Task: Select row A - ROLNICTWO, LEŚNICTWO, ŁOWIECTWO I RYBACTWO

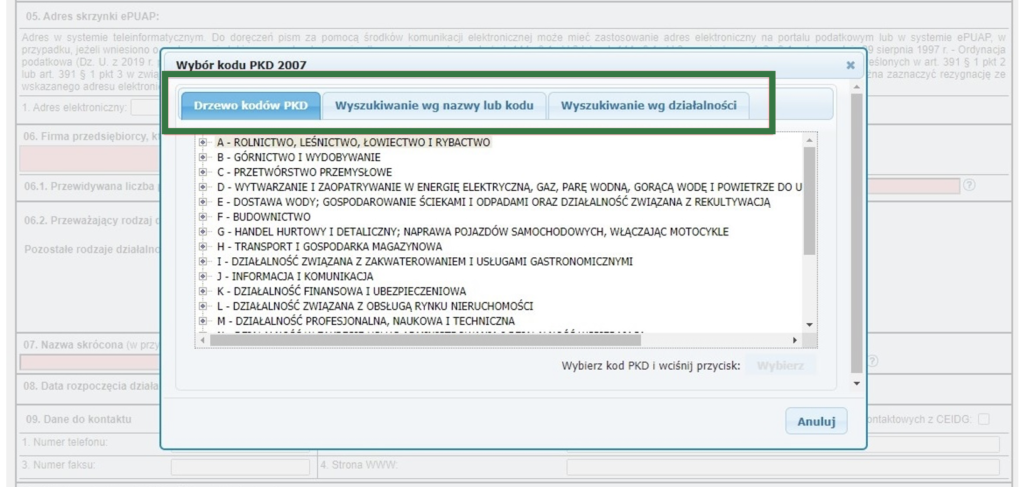Action: point(353,142)
